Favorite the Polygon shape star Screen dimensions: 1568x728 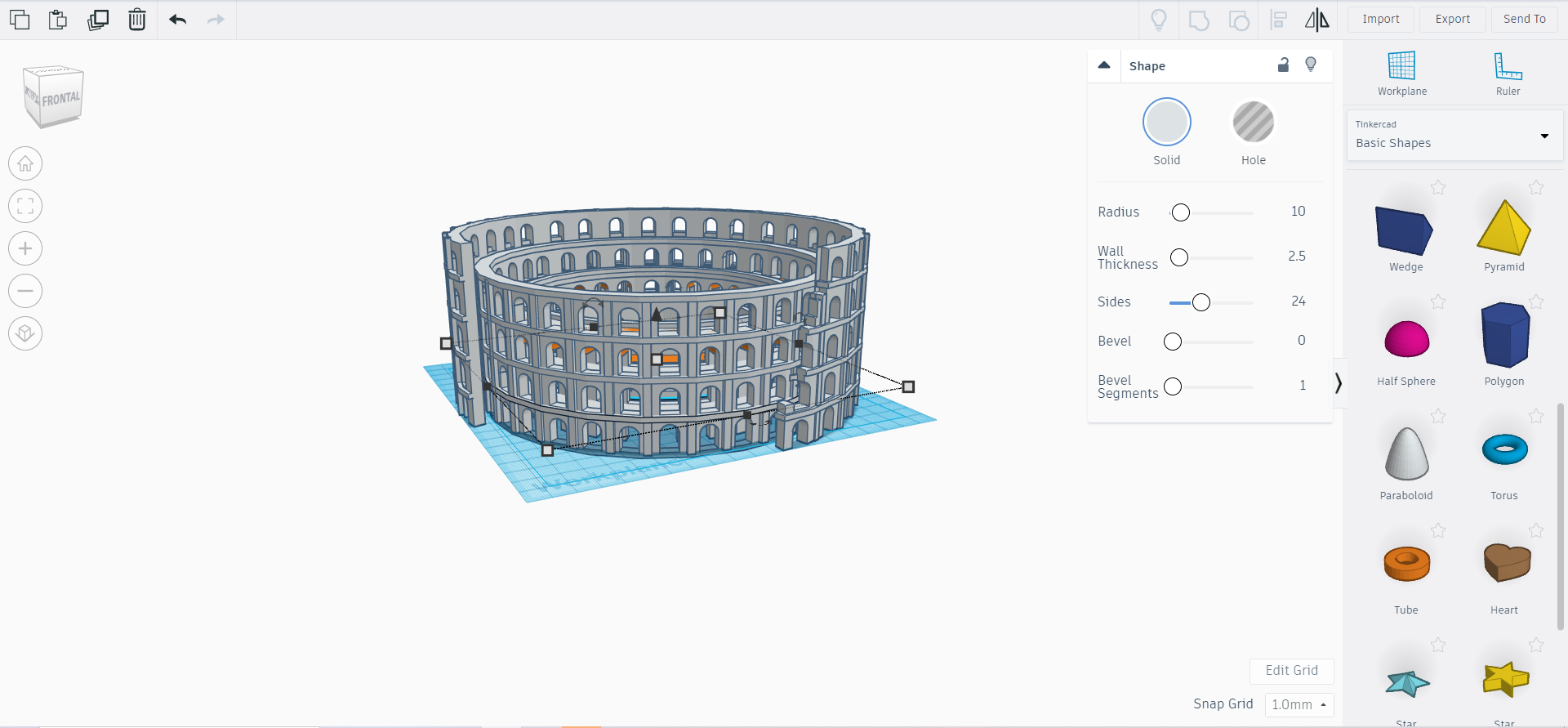[1536, 302]
